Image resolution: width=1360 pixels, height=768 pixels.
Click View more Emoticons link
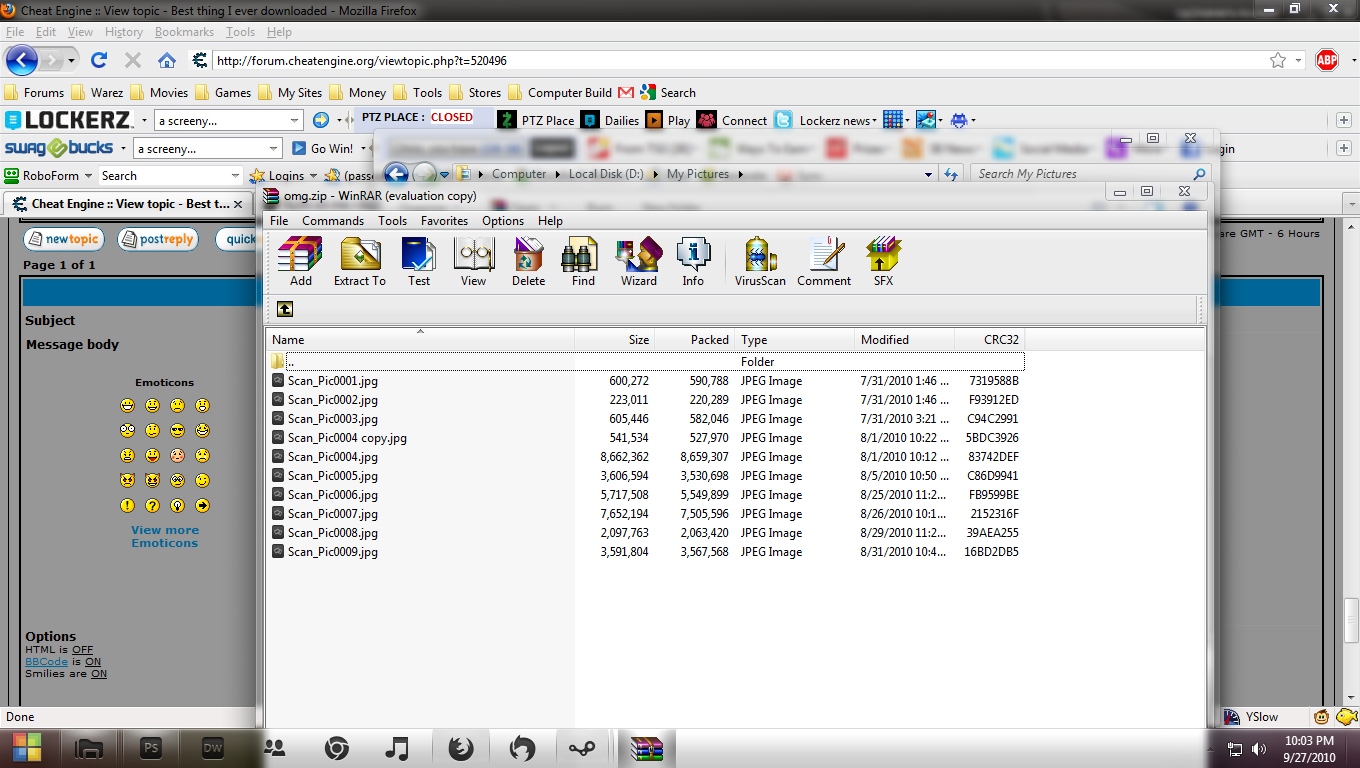(165, 537)
